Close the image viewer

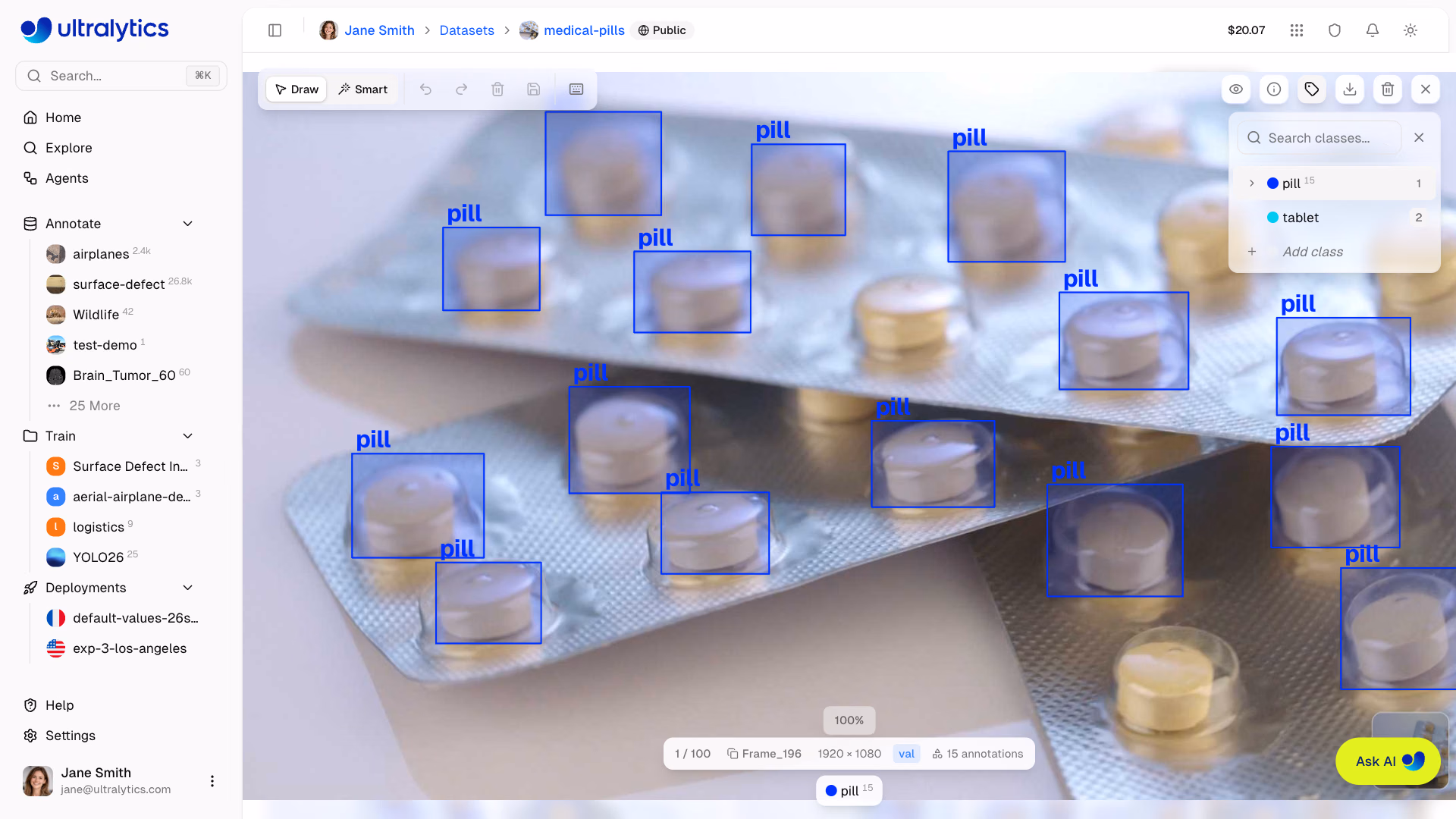[1426, 89]
